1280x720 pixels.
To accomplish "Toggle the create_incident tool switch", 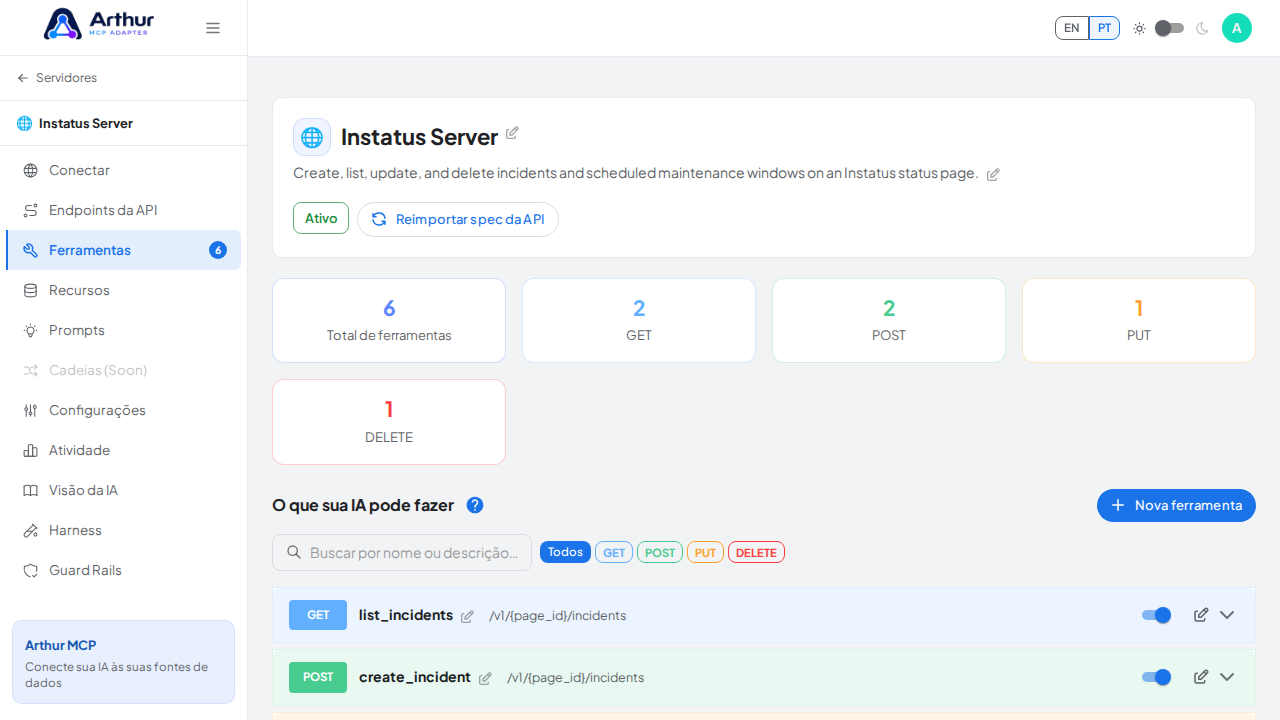I will click(x=1157, y=677).
